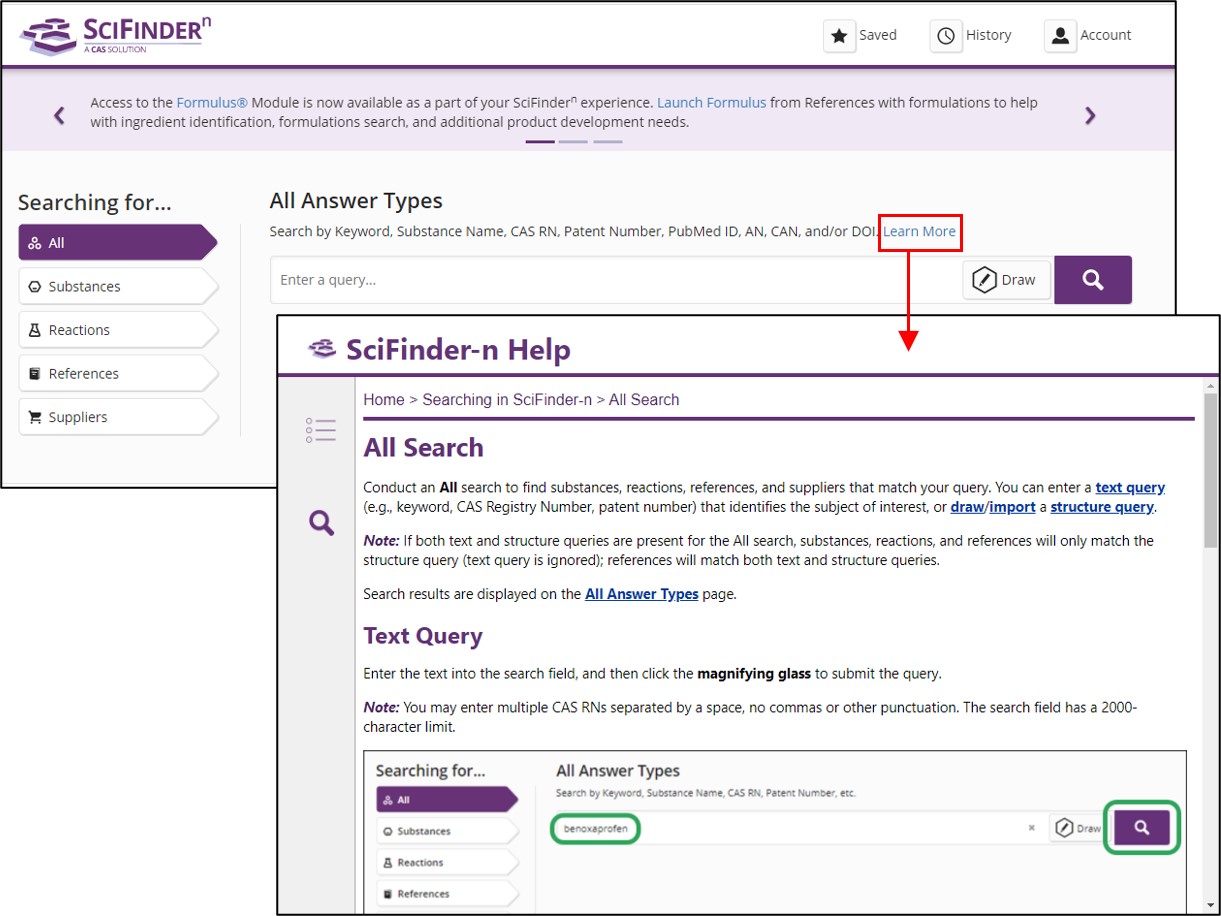
Task: Select All search type tab
Action: [x=117, y=243]
